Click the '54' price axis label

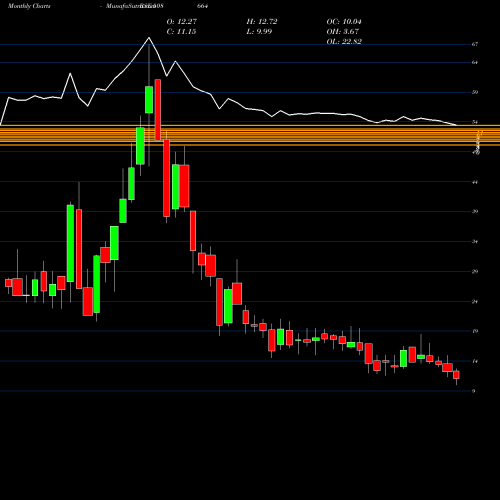click(475, 122)
